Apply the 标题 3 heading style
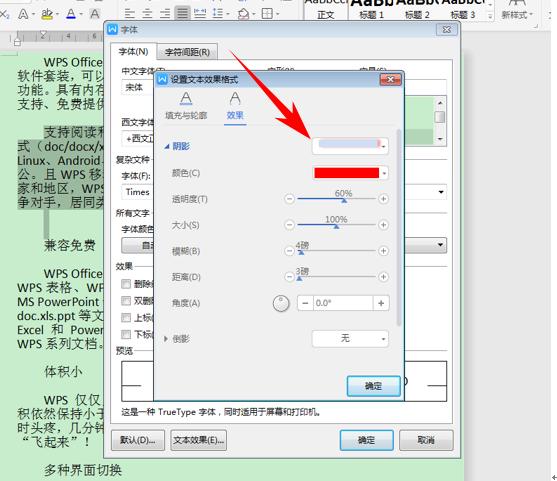557x481 pixels. tap(463, 10)
